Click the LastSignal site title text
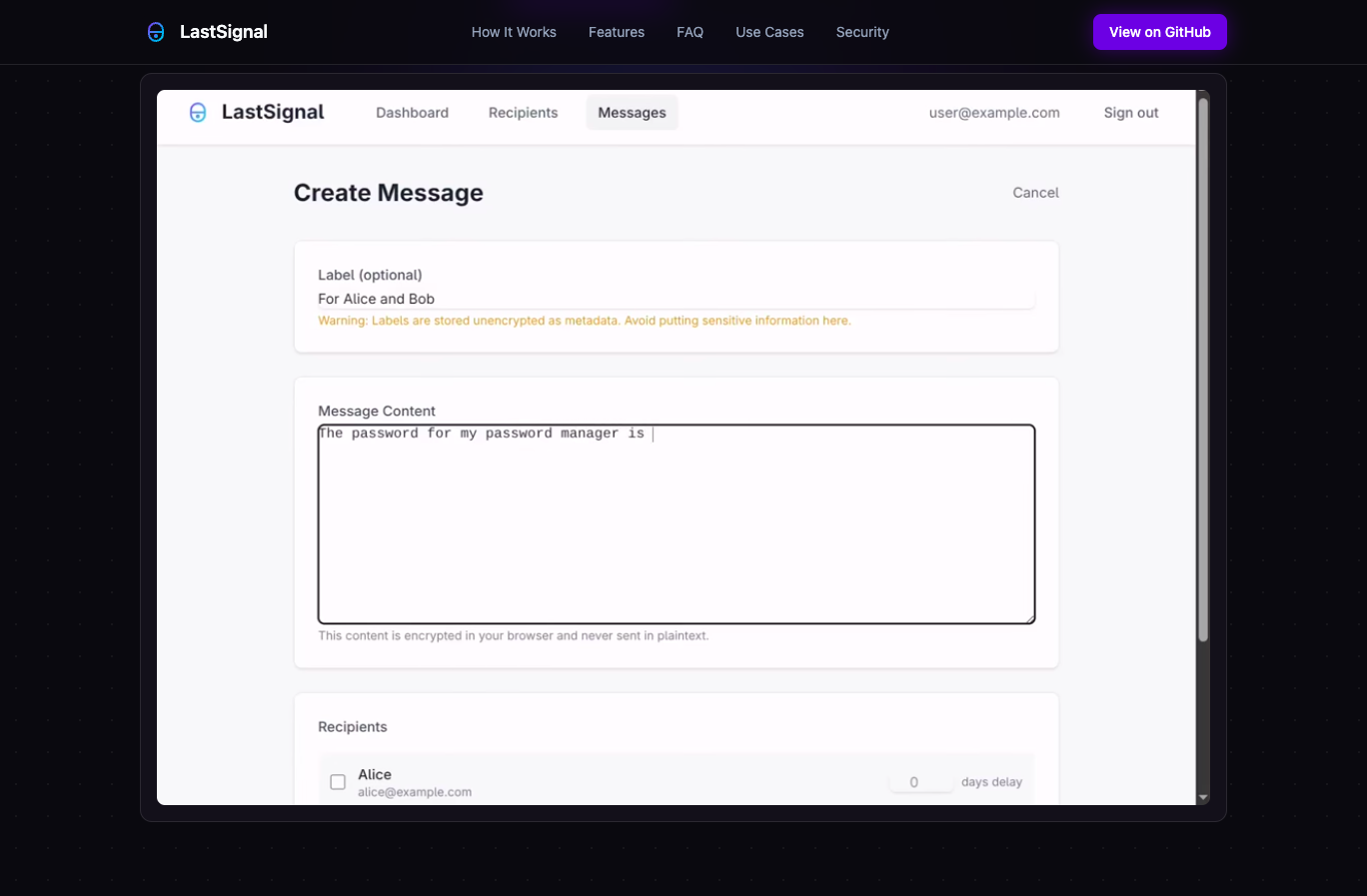 [x=224, y=32]
